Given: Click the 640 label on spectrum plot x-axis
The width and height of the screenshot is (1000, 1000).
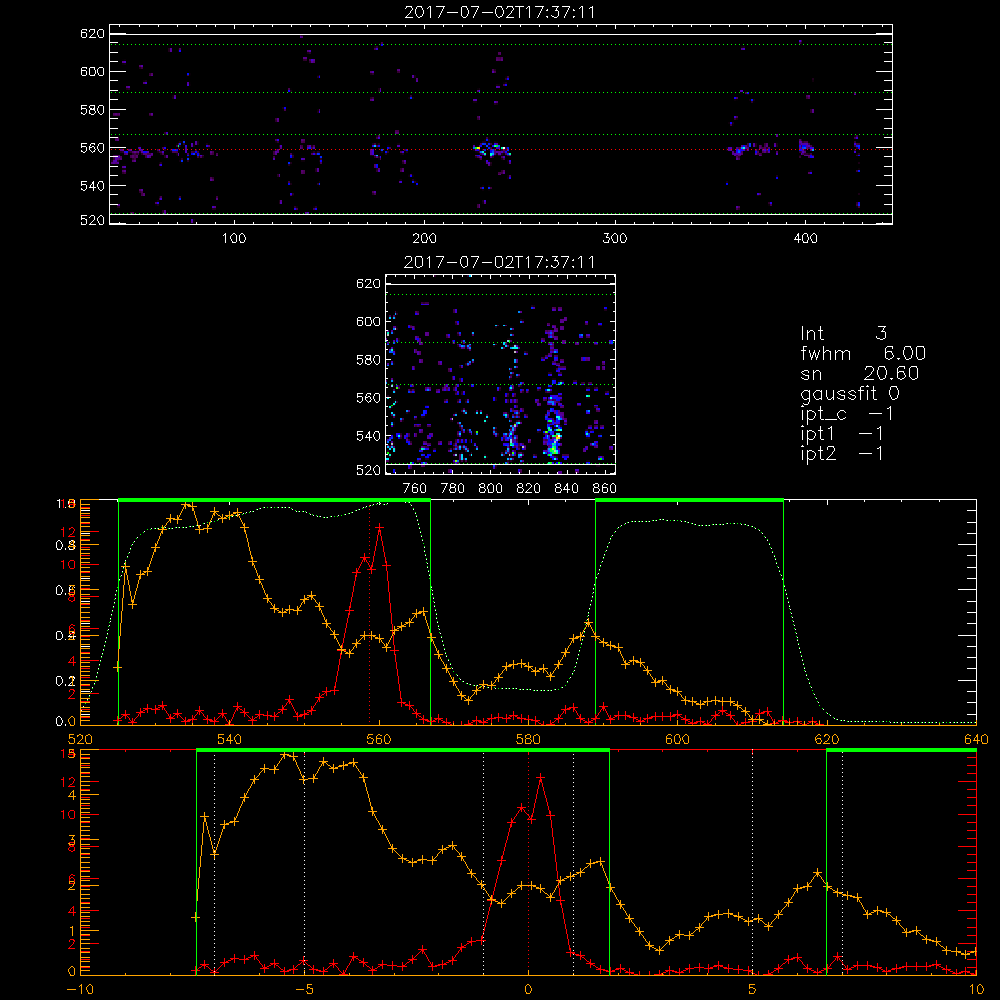Looking at the screenshot, I should (x=976, y=739).
